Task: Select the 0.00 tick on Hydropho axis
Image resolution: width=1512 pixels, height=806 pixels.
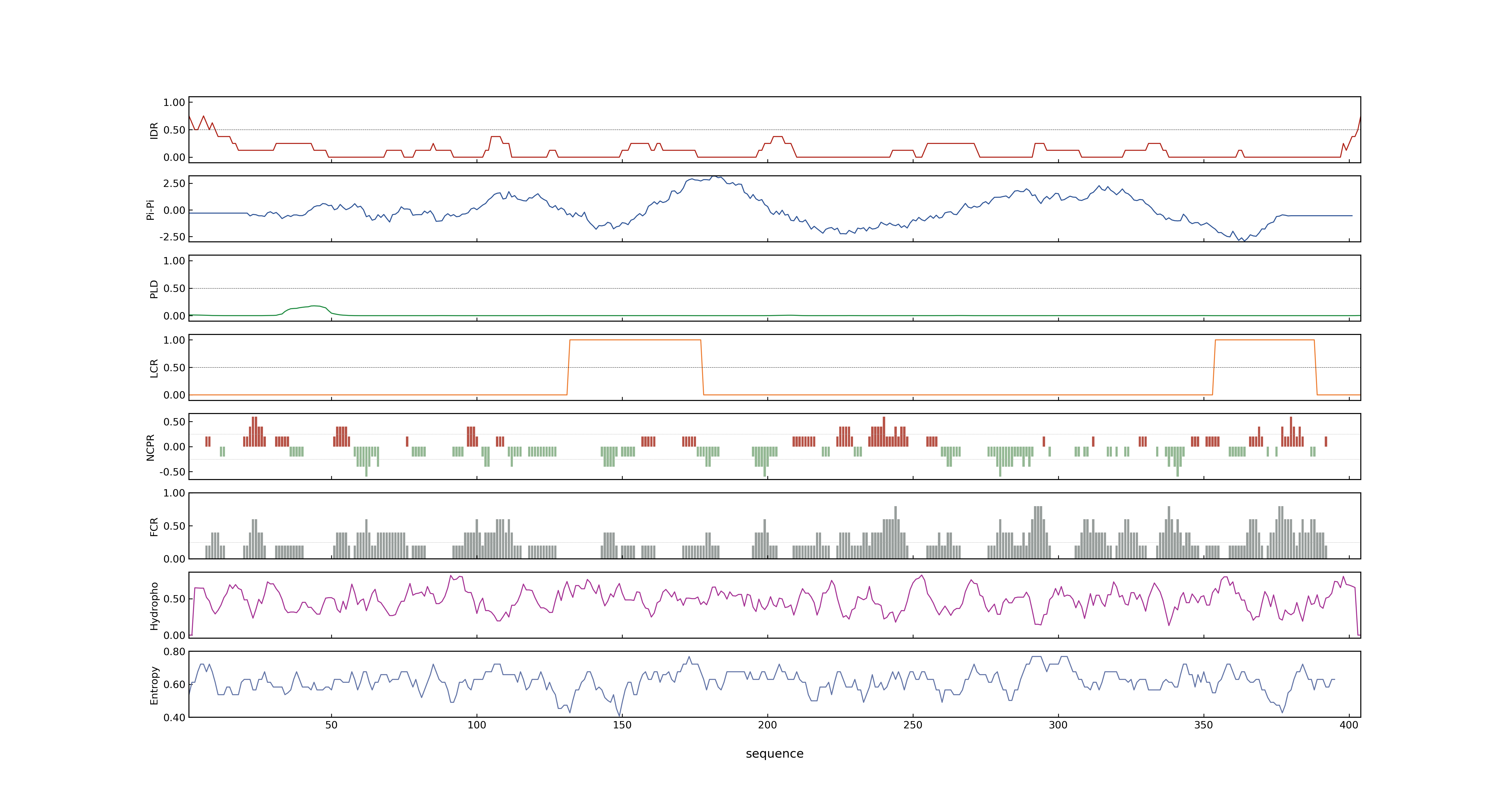Action: click(x=174, y=635)
